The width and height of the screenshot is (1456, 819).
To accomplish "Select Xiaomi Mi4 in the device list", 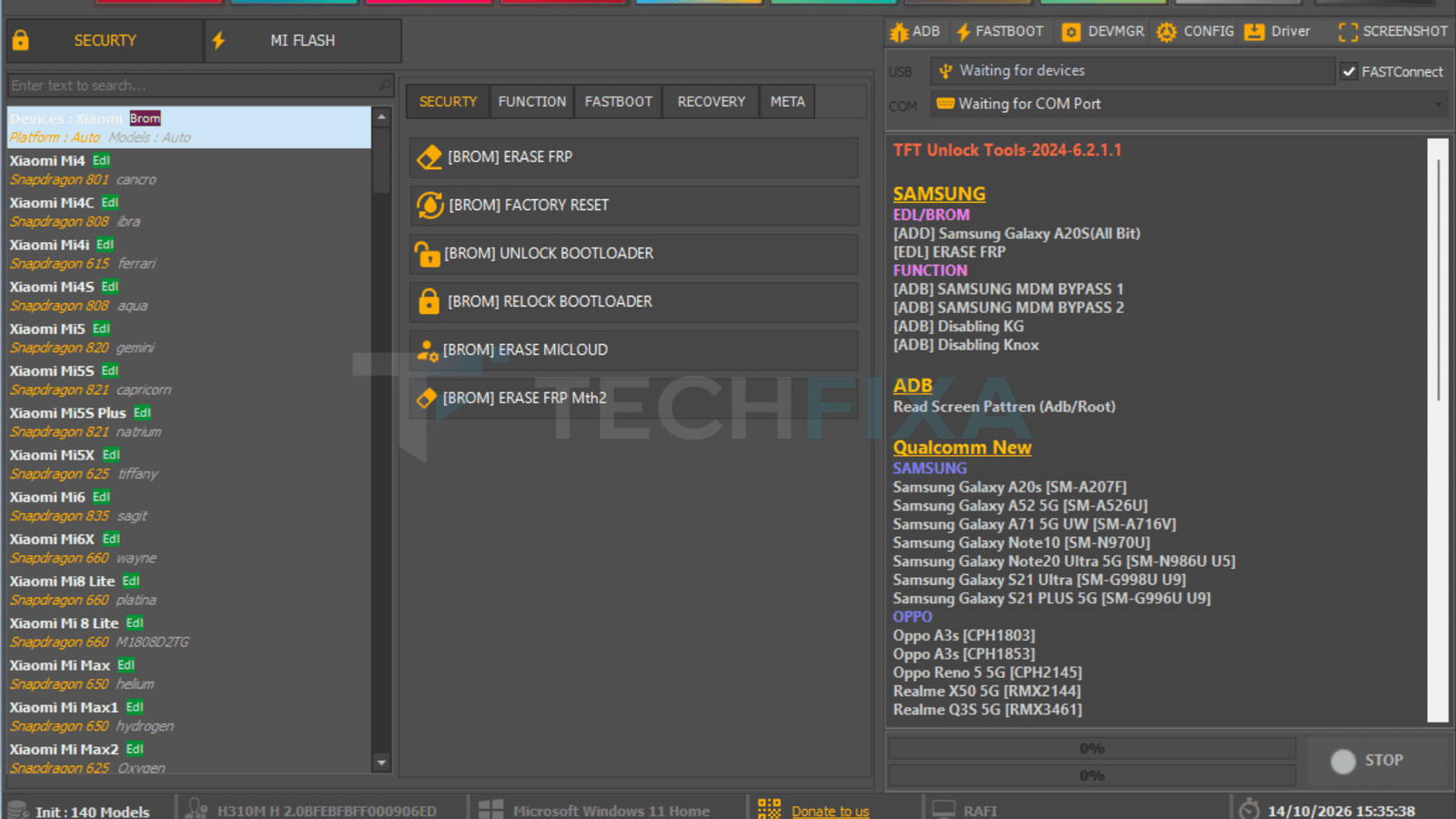I will [x=189, y=170].
